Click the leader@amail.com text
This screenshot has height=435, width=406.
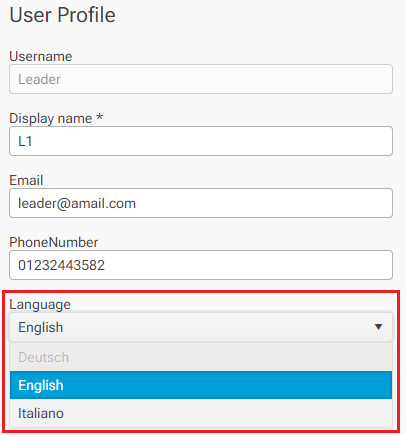point(77,203)
